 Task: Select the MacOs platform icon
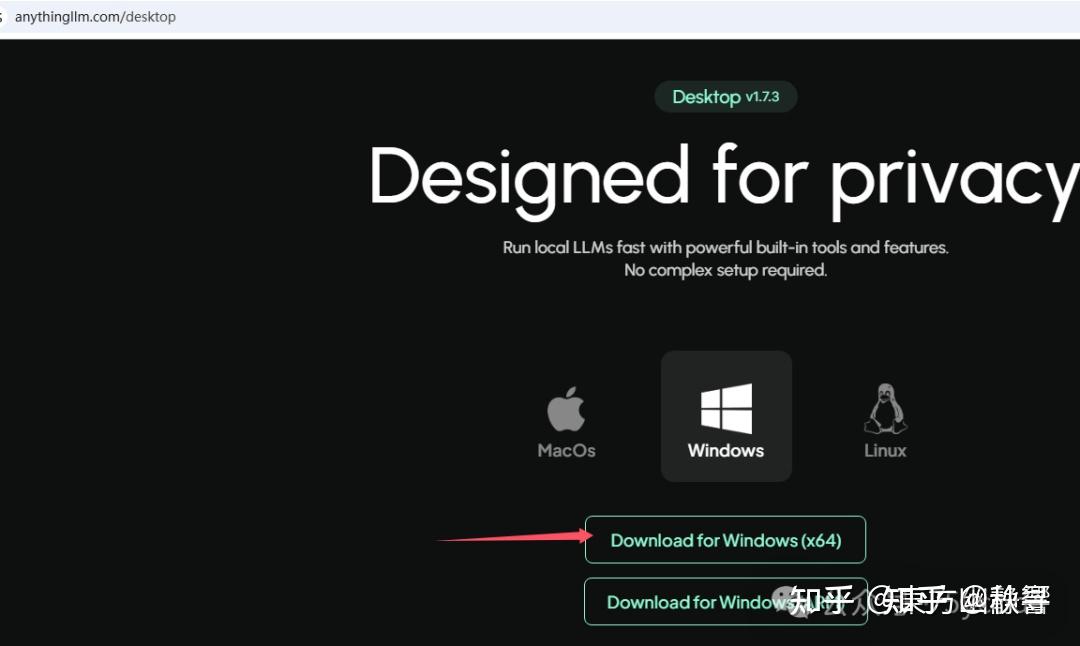[565, 409]
